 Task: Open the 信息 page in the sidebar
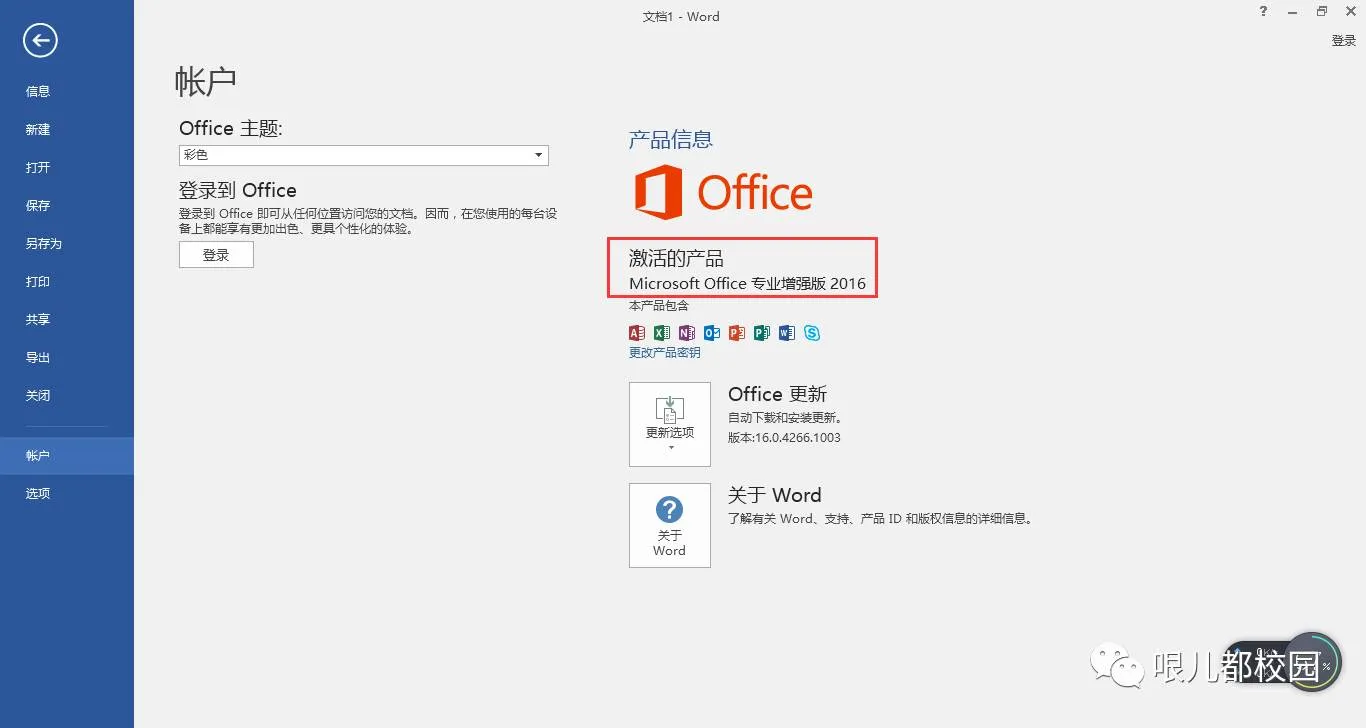pos(67,91)
